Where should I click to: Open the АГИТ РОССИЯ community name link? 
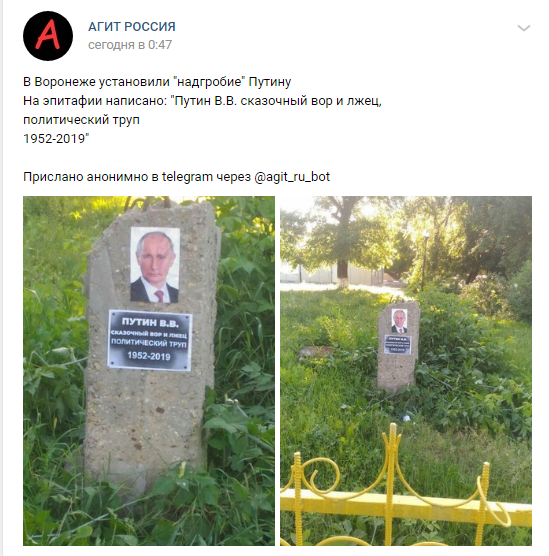pyautogui.click(x=132, y=27)
